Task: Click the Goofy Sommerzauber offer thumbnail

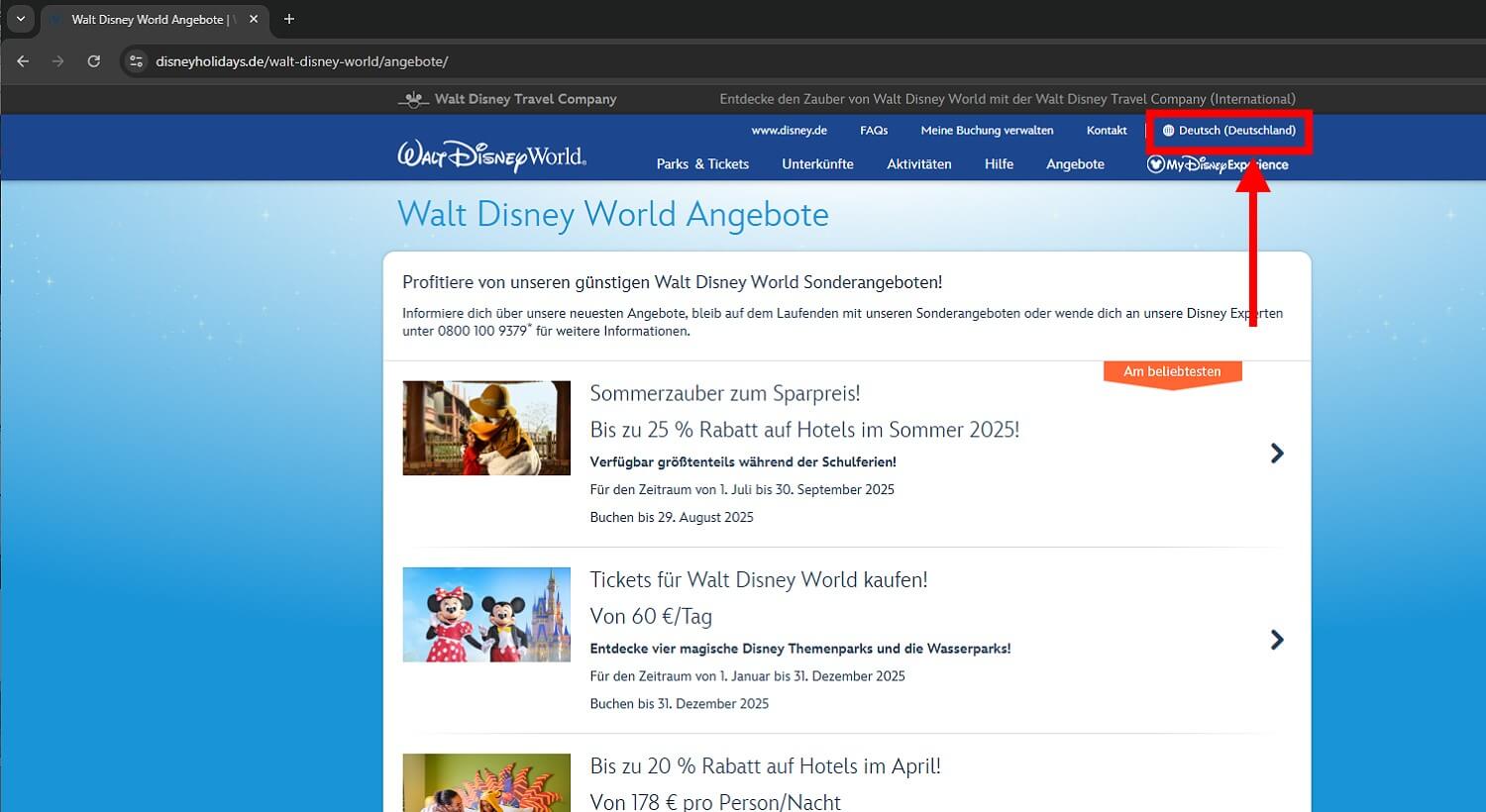Action: pyautogui.click(x=486, y=428)
